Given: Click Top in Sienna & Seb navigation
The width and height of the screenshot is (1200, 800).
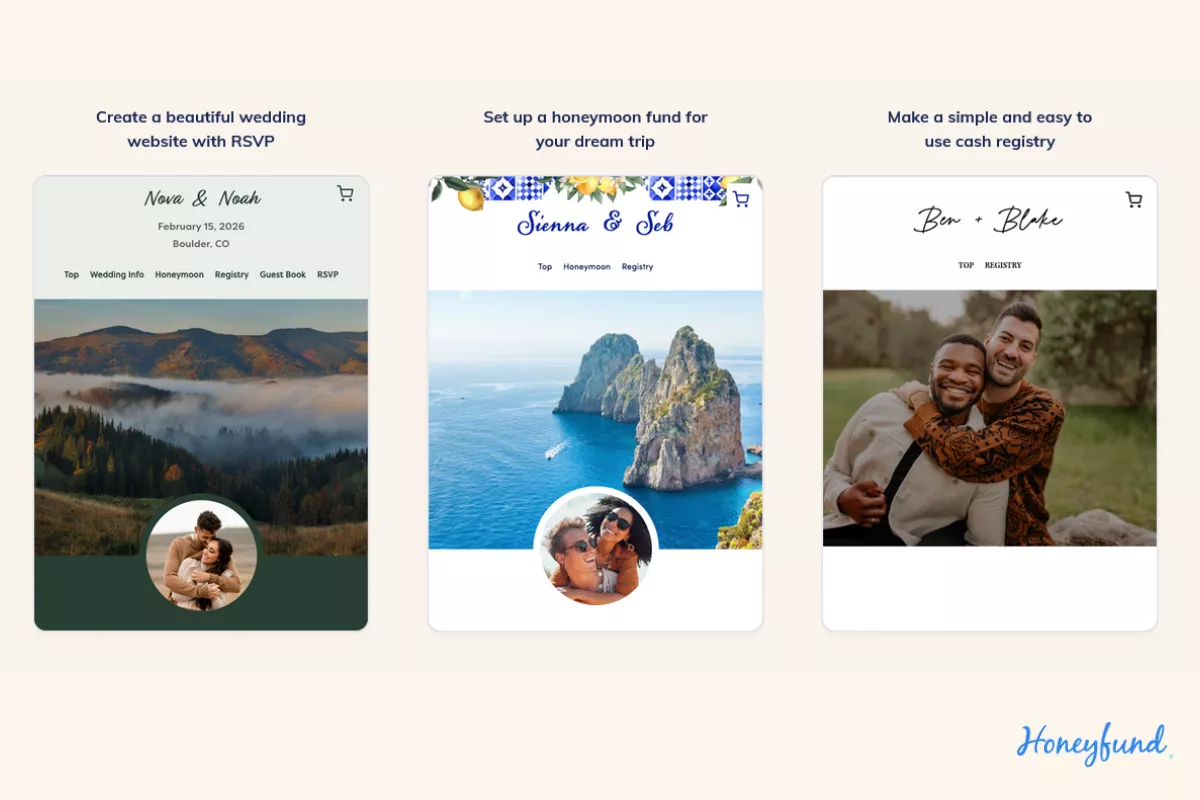Looking at the screenshot, I should pyautogui.click(x=544, y=267).
